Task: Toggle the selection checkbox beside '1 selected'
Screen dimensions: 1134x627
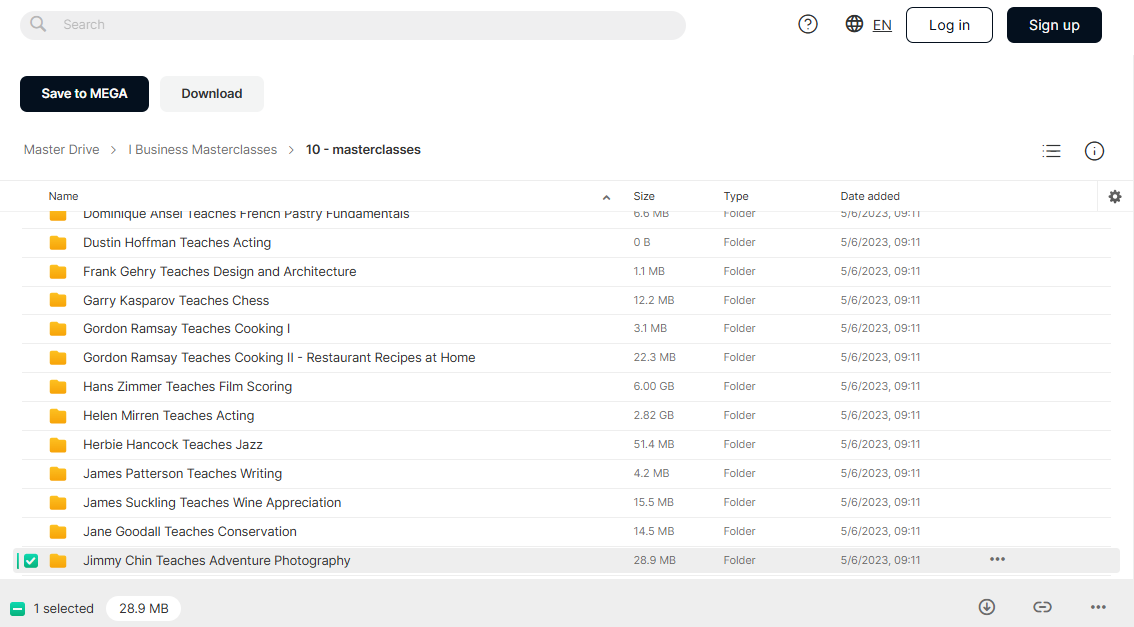Action: tap(17, 609)
